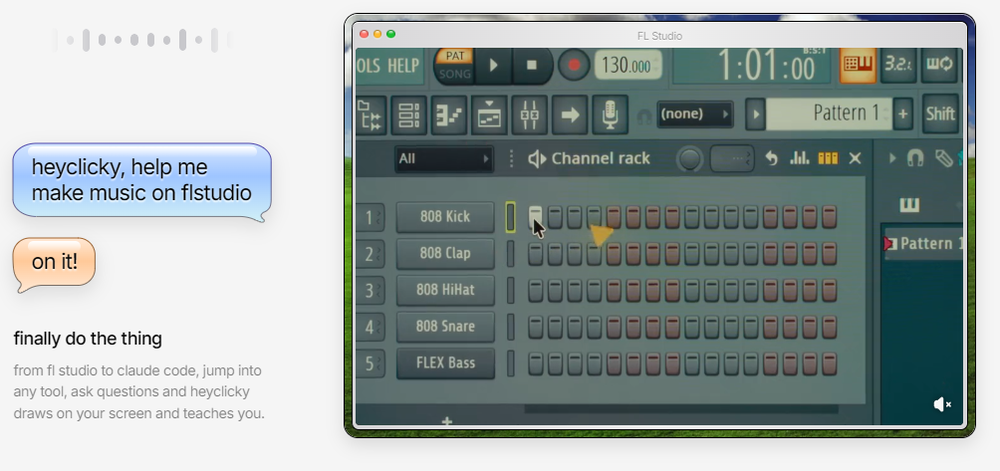Click the right-arrow toolbar icon

(570, 115)
